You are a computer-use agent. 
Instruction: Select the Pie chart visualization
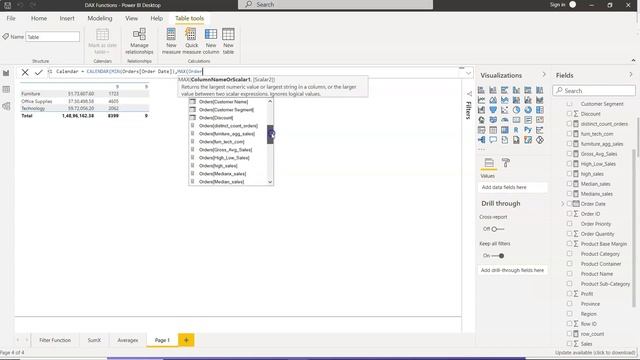516,110
